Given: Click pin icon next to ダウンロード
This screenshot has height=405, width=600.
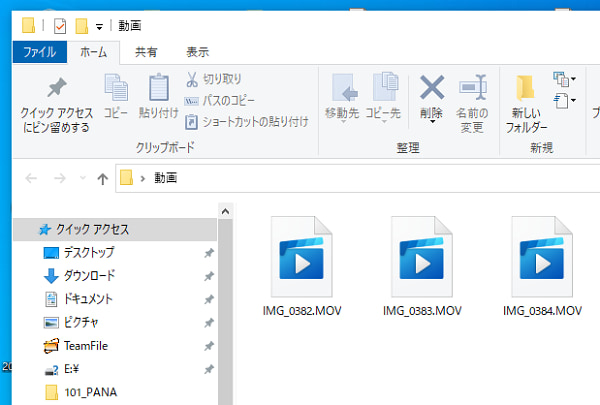Looking at the screenshot, I should (x=209, y=276).
